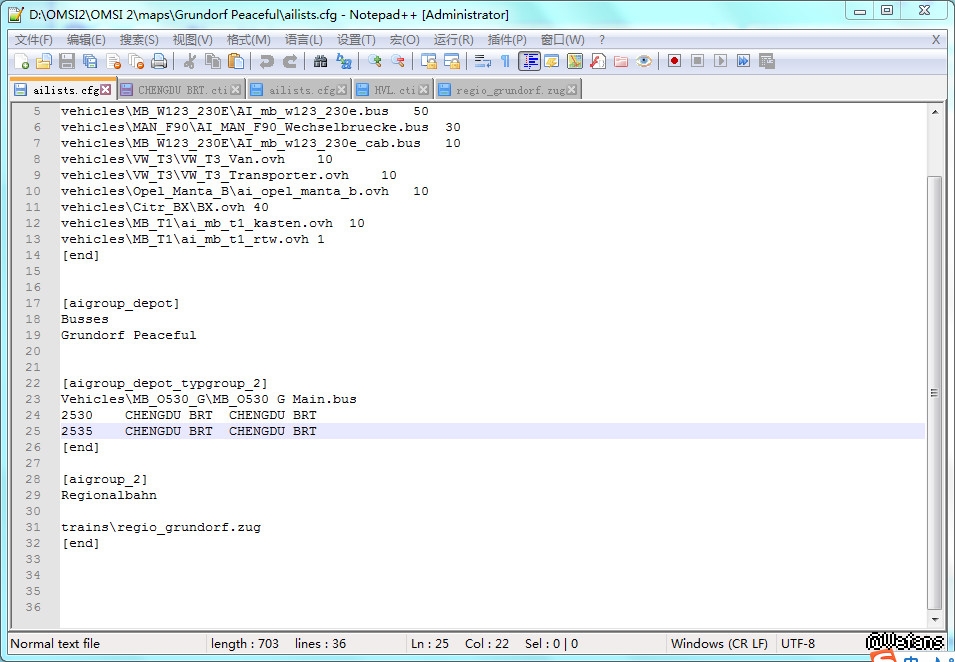Toggle word wrap in toolbar
This screenshot has height=662, width=955.
coord(482,62)
